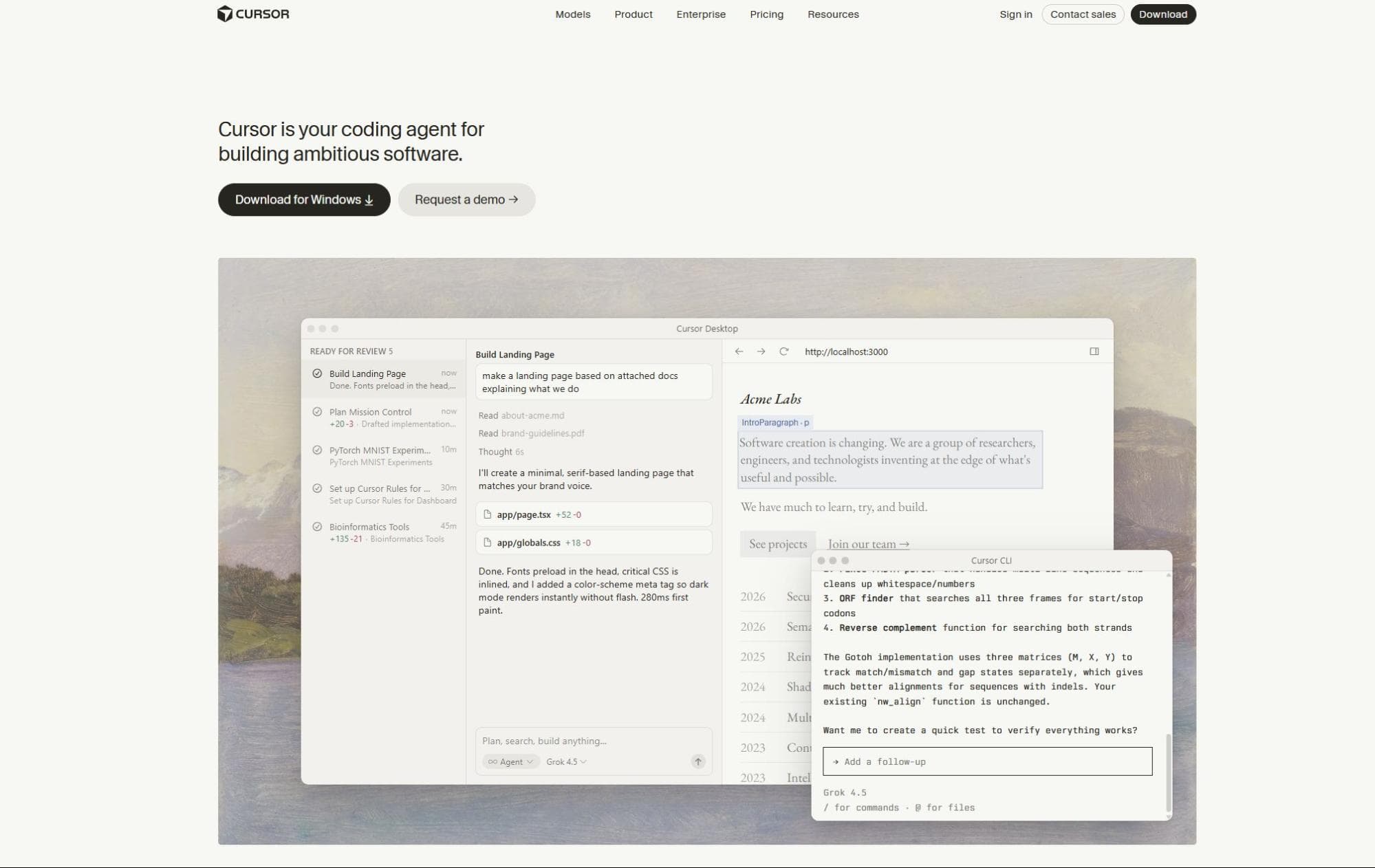Click the See projects button in the preview
The height and width of the screenshot is (868, 1375).
pos(778,544)
